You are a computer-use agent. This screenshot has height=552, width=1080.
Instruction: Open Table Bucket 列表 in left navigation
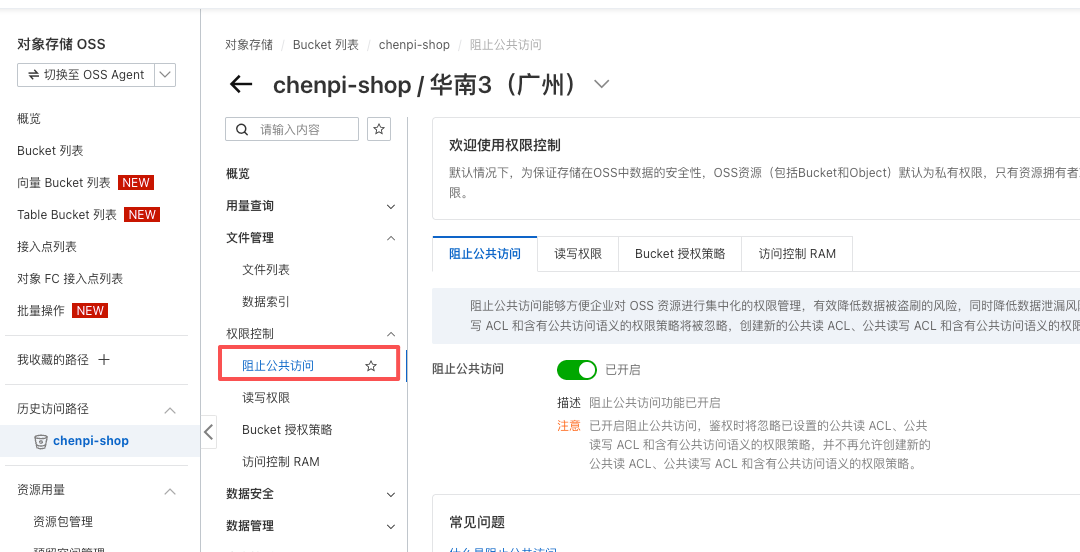coord(67,214)
